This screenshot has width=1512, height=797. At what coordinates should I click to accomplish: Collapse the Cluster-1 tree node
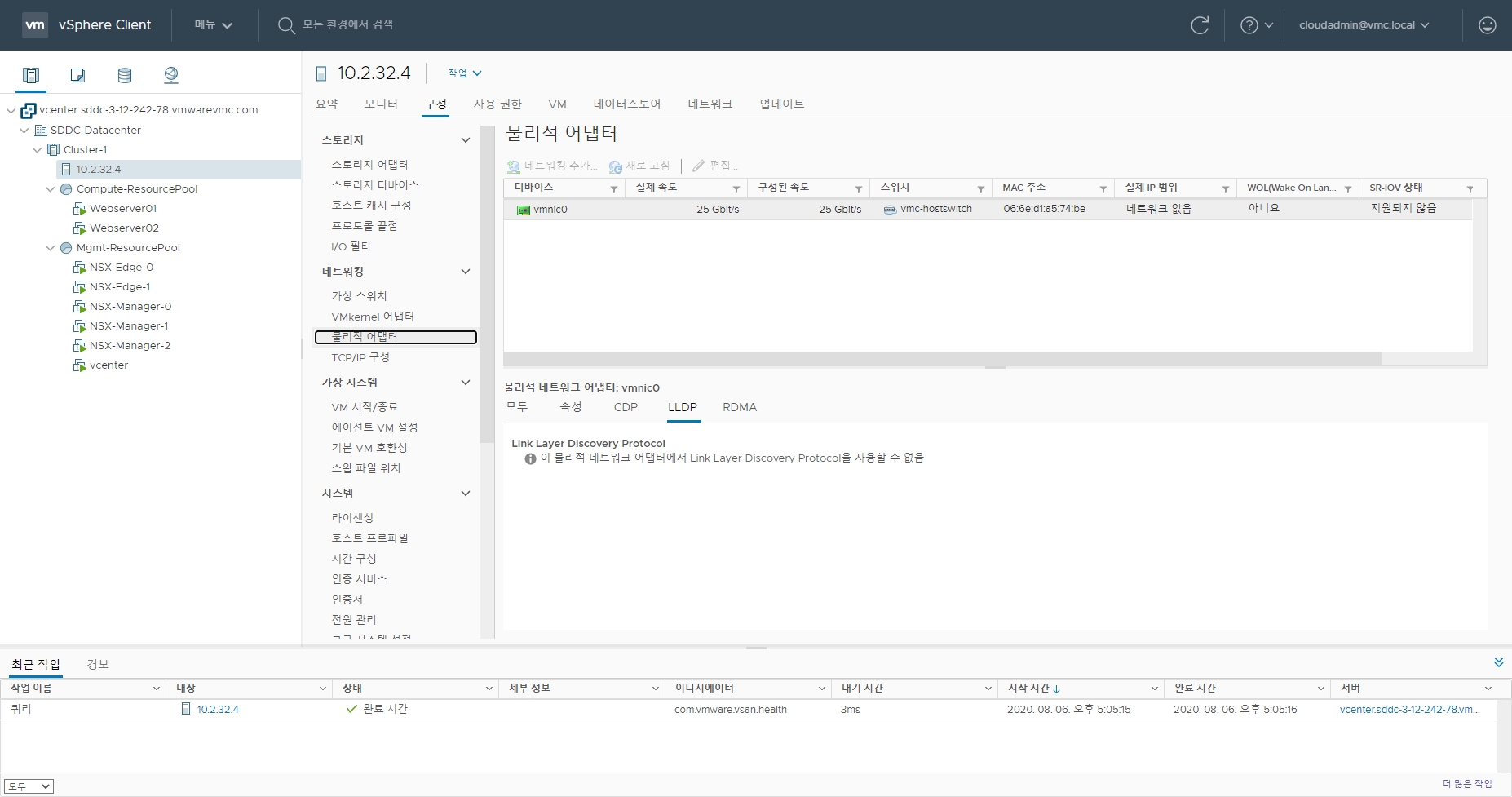coord(37,150)
